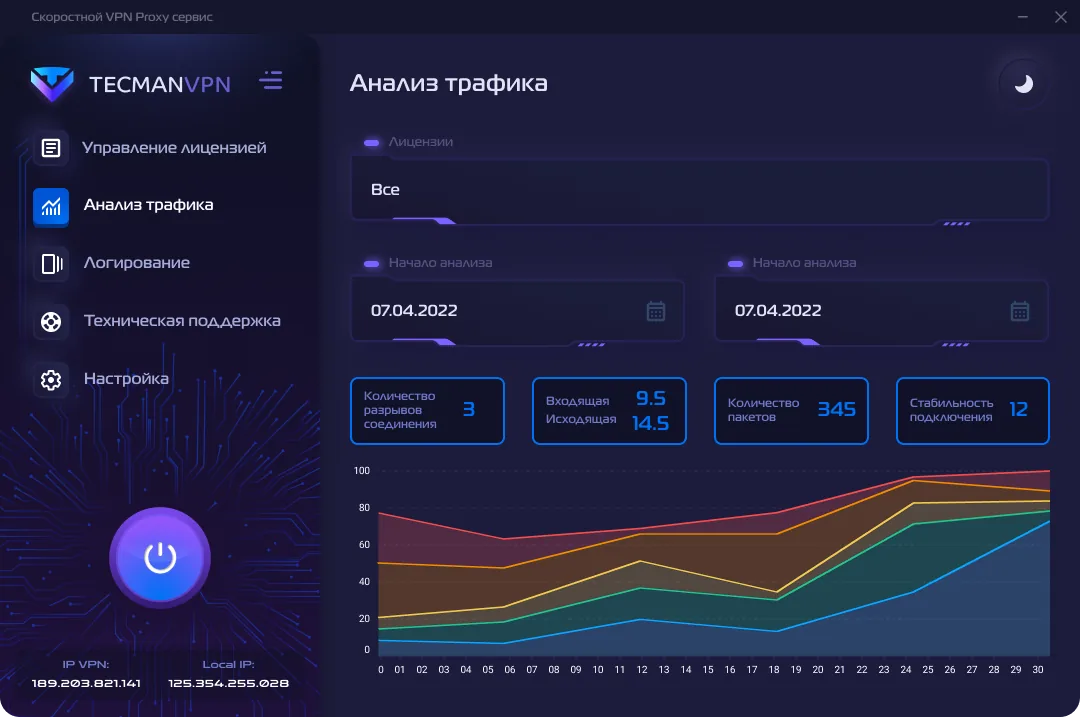
Task: Click the second Начало анализа date field
Action: [x=882, y=311]
